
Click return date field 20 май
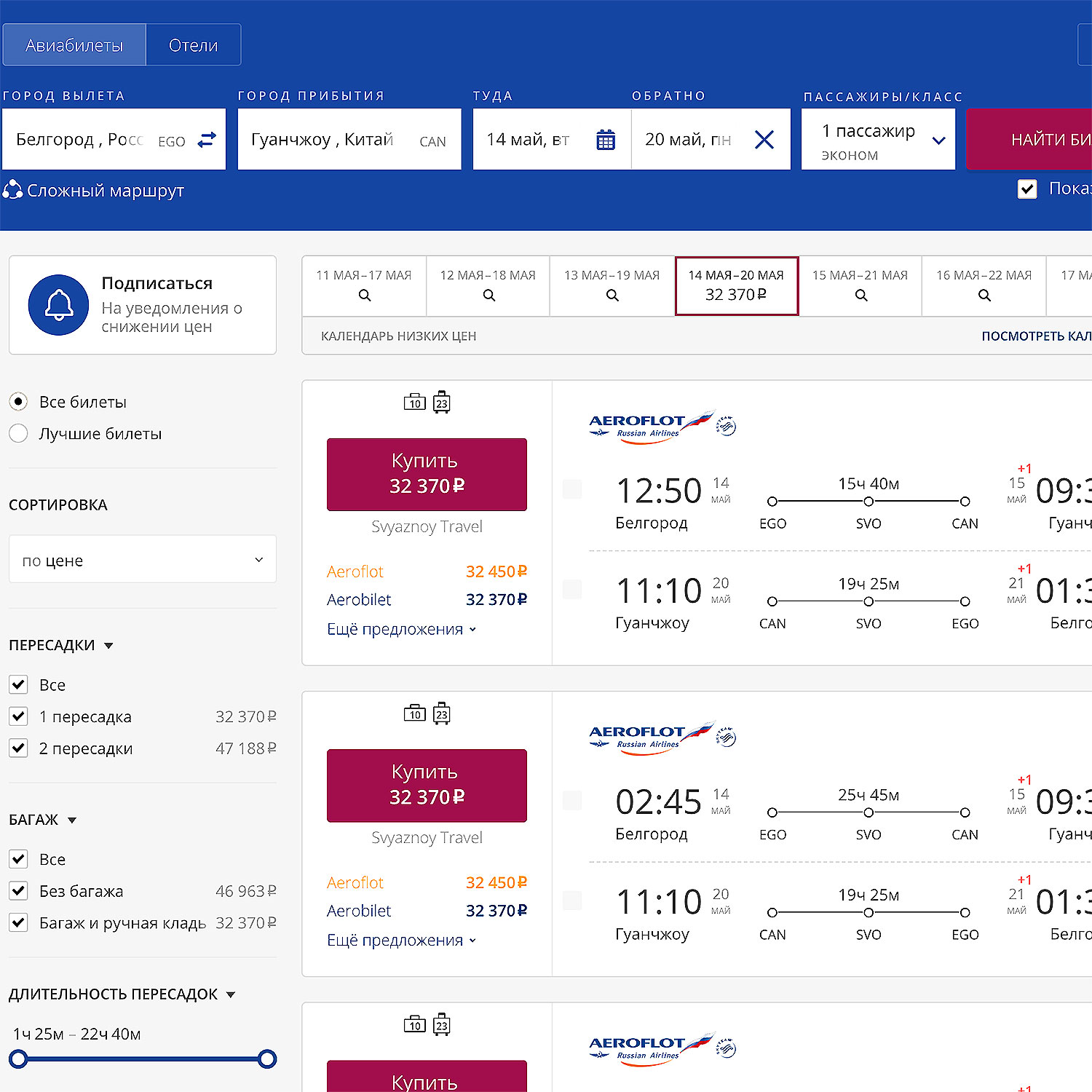pyautogui.click(x=711, y=139)
